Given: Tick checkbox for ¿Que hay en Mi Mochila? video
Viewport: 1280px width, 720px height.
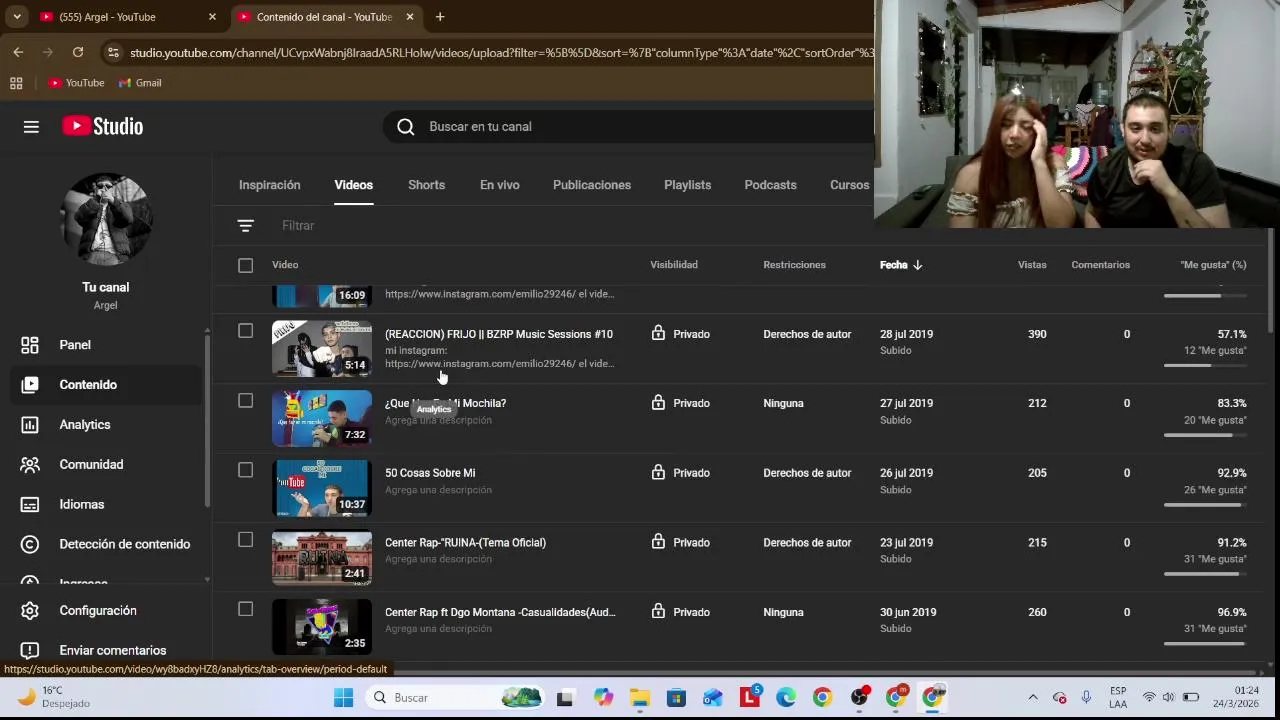Looking at the screenshot, I should 245,401.
